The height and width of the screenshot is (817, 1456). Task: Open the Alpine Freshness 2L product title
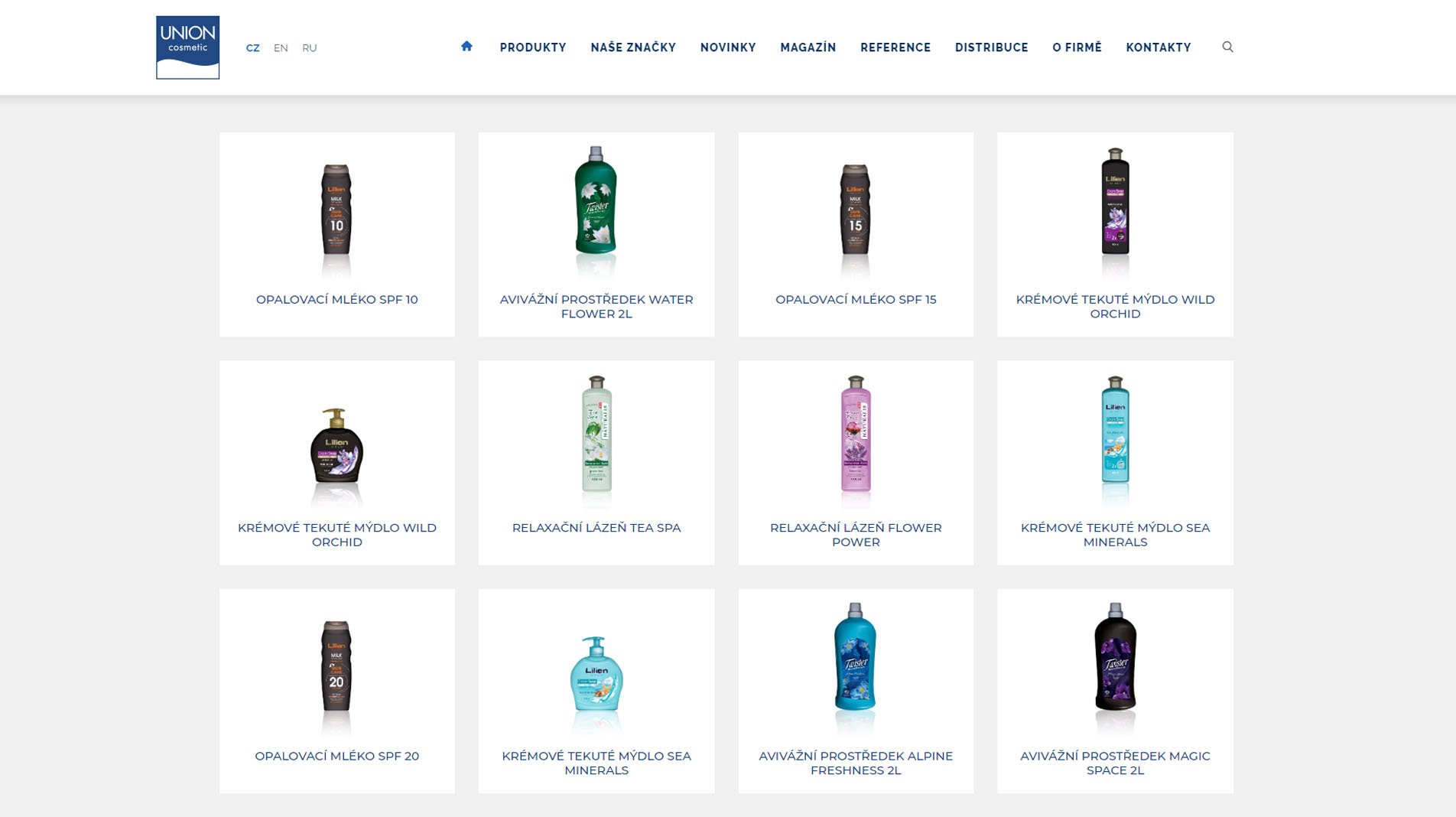856,763
